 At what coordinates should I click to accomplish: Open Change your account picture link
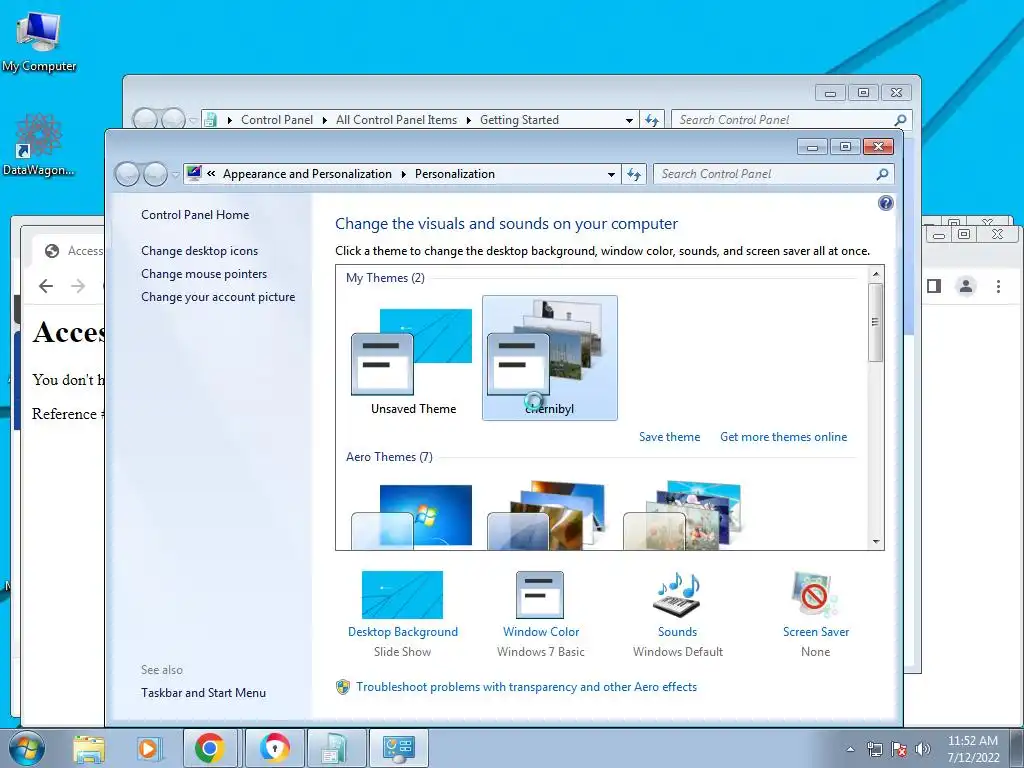pos(218,296)
